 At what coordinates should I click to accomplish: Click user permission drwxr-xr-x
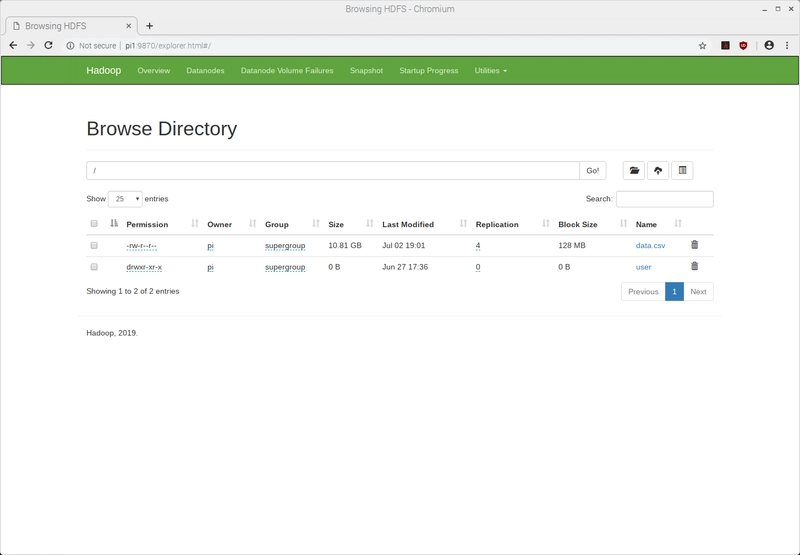(144, 267)
